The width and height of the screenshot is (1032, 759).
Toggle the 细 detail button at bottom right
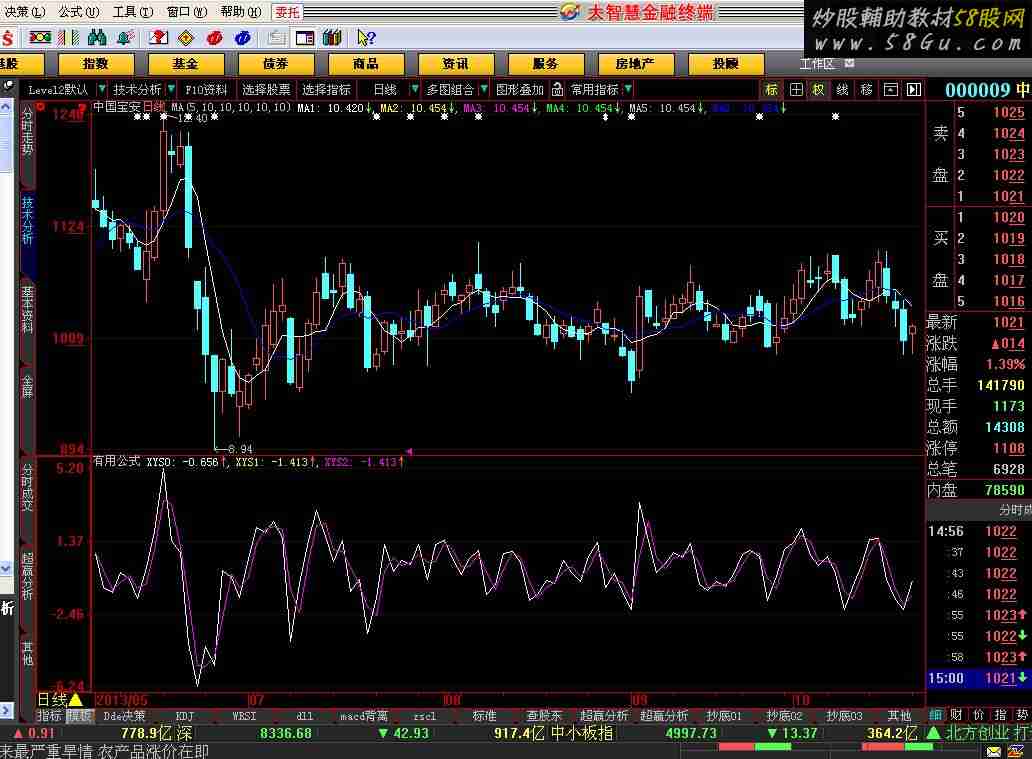[x=935, y=715]
